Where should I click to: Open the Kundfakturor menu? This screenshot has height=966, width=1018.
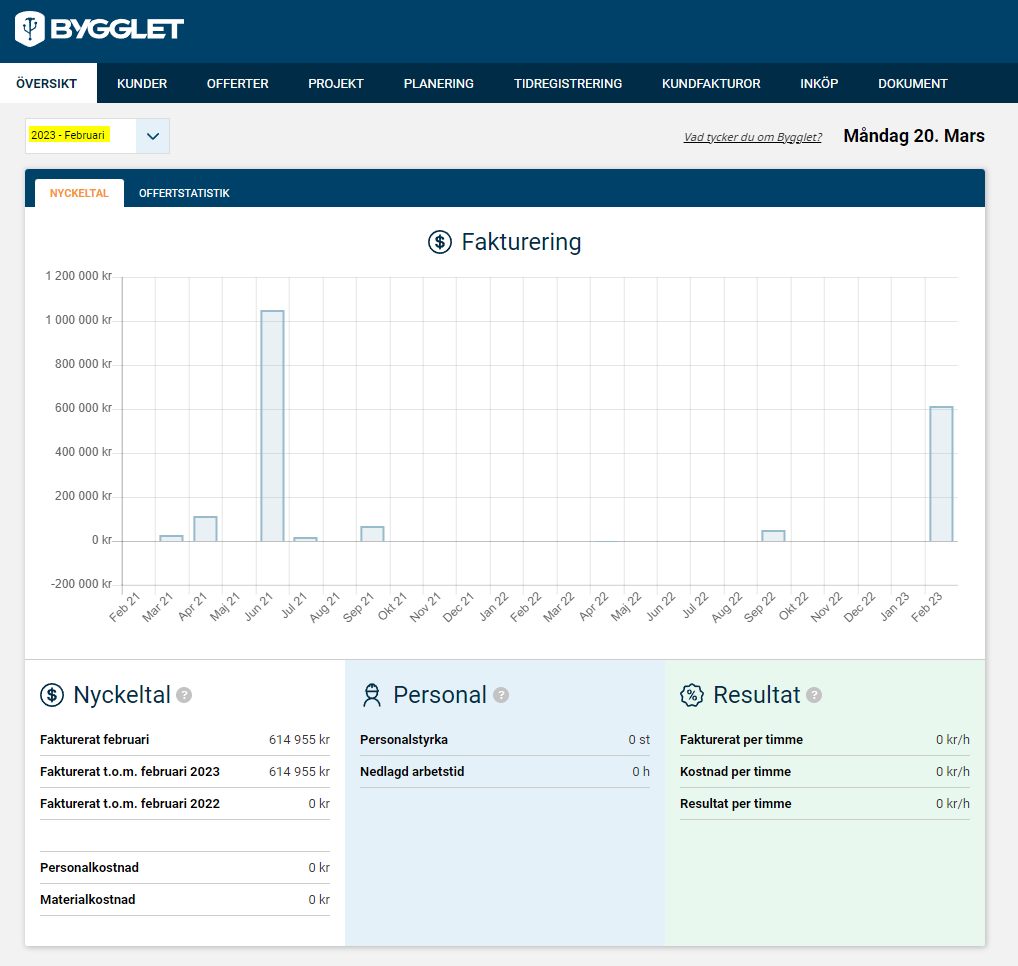(711, 84)
